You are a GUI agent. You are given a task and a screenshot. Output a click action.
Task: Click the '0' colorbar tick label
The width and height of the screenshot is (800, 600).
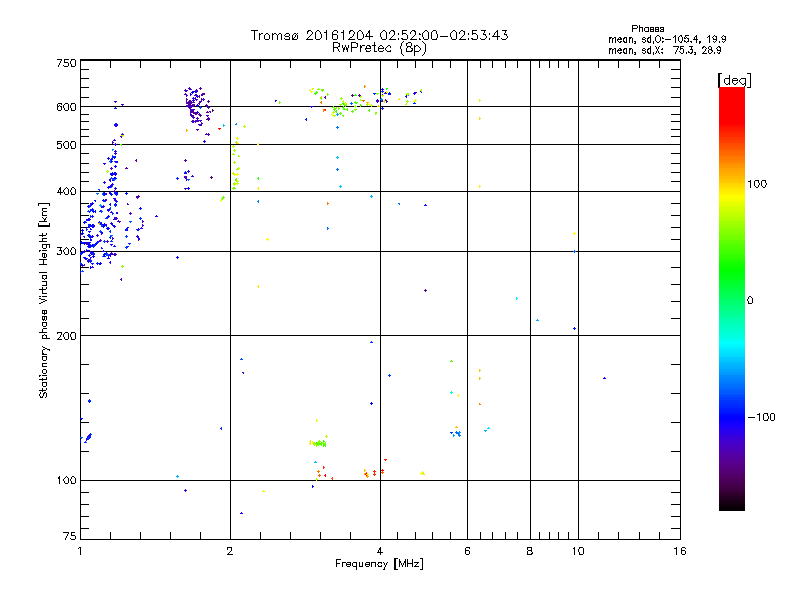pos(750,300)
